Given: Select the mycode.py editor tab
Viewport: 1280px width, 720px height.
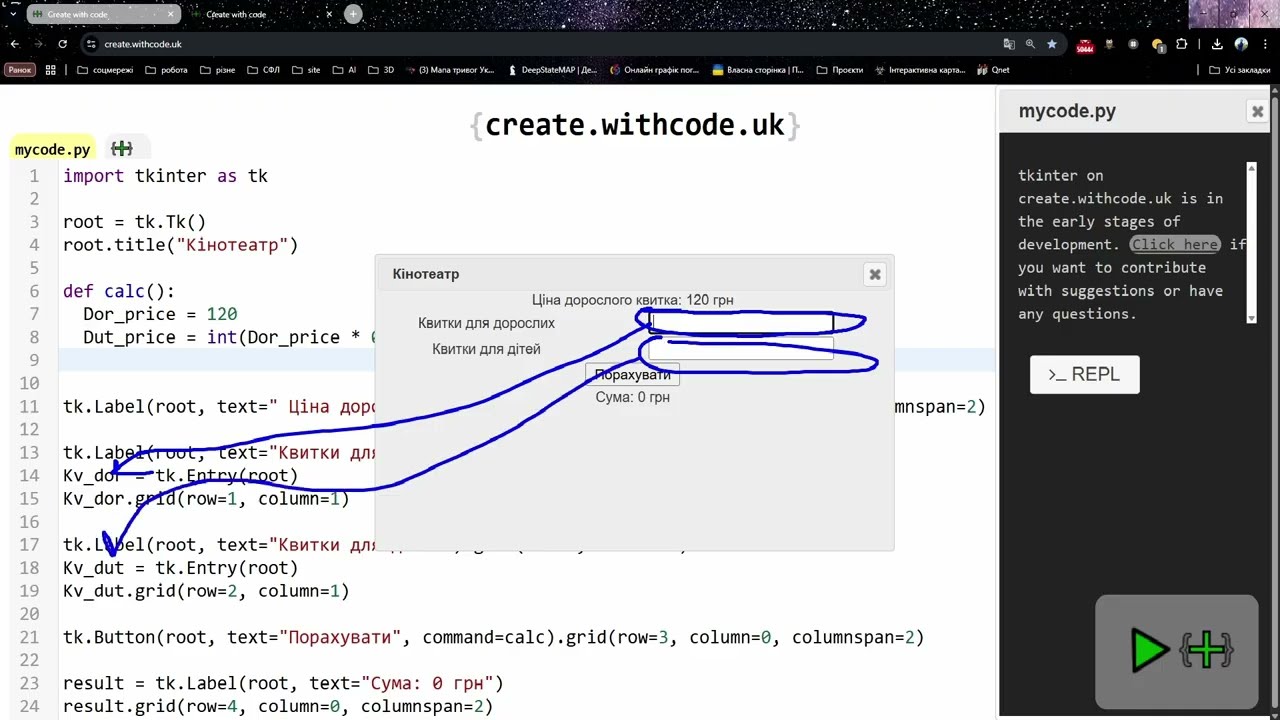Looking at the screenshot, I should tap(52, 149).
